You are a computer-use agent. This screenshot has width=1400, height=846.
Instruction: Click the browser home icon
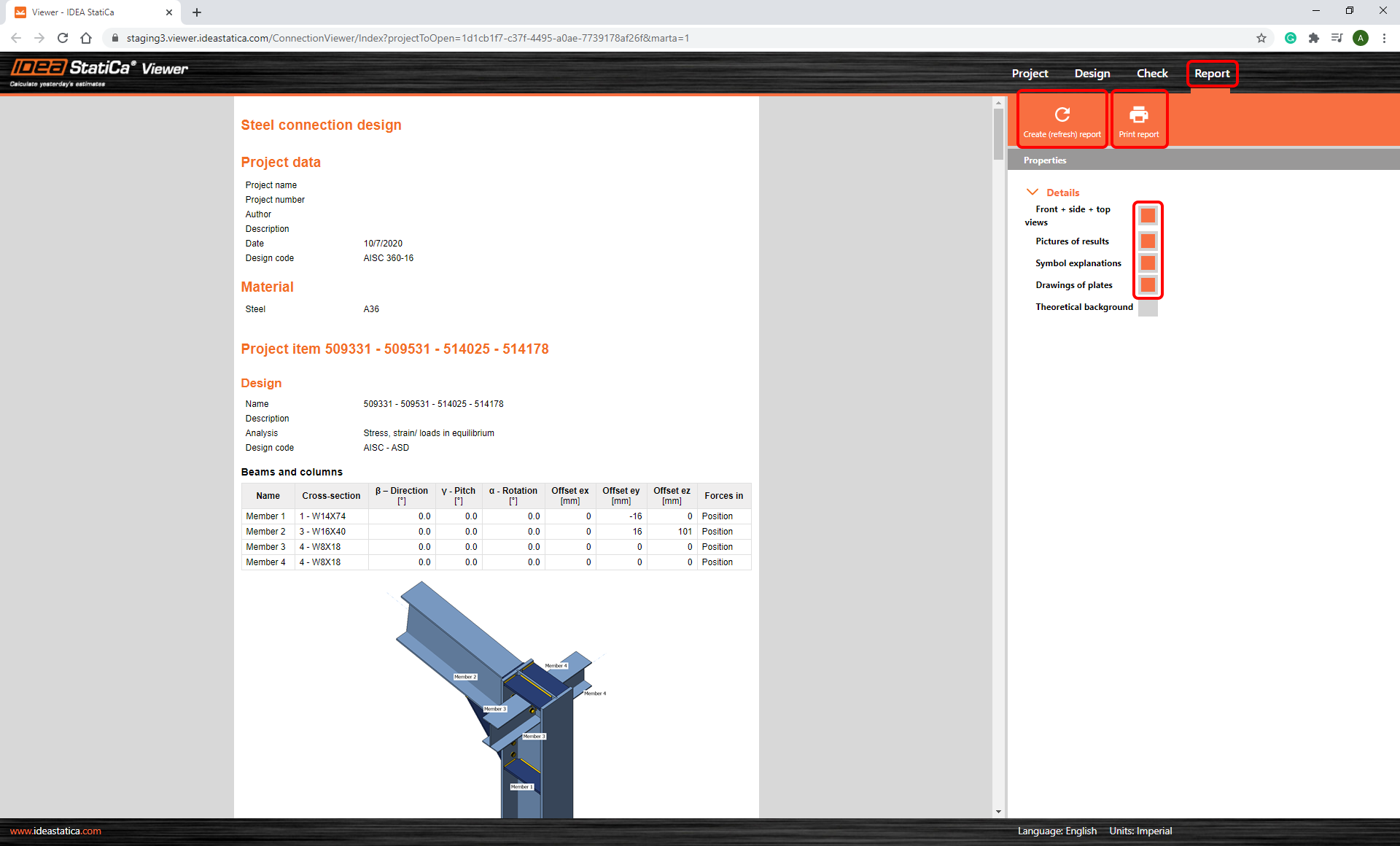coord(86,38)
